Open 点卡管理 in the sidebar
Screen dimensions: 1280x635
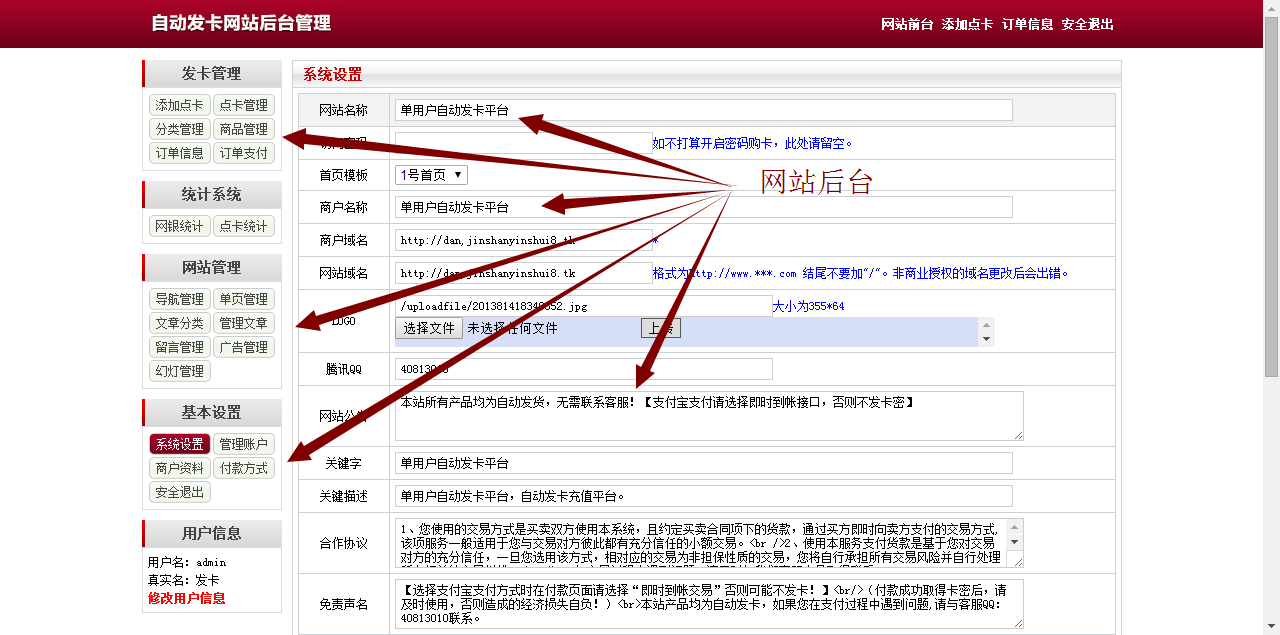[x=244, y=105]
